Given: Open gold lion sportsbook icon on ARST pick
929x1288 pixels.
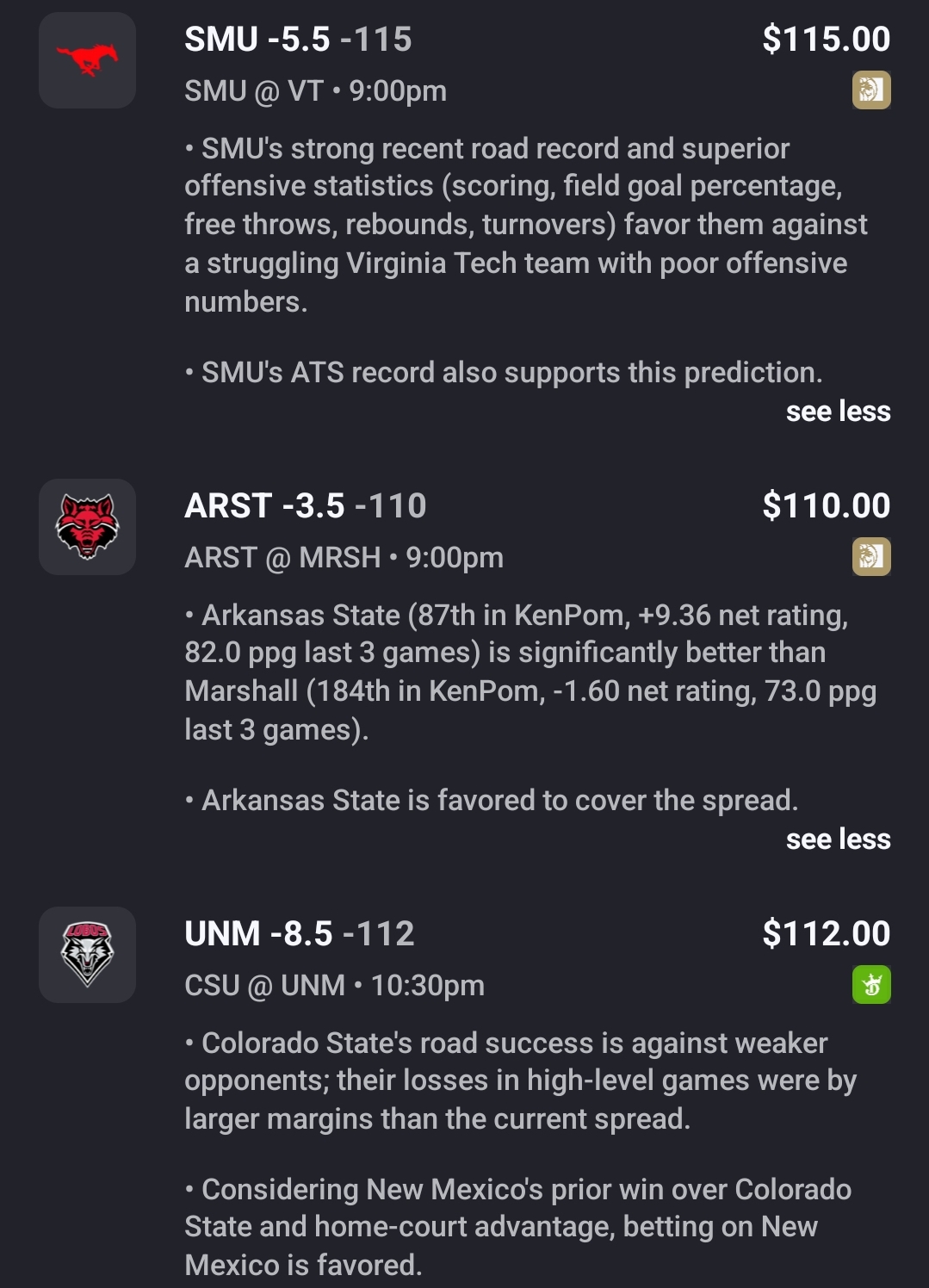Looking at the screenshot, I should click(x=871, y=557).
